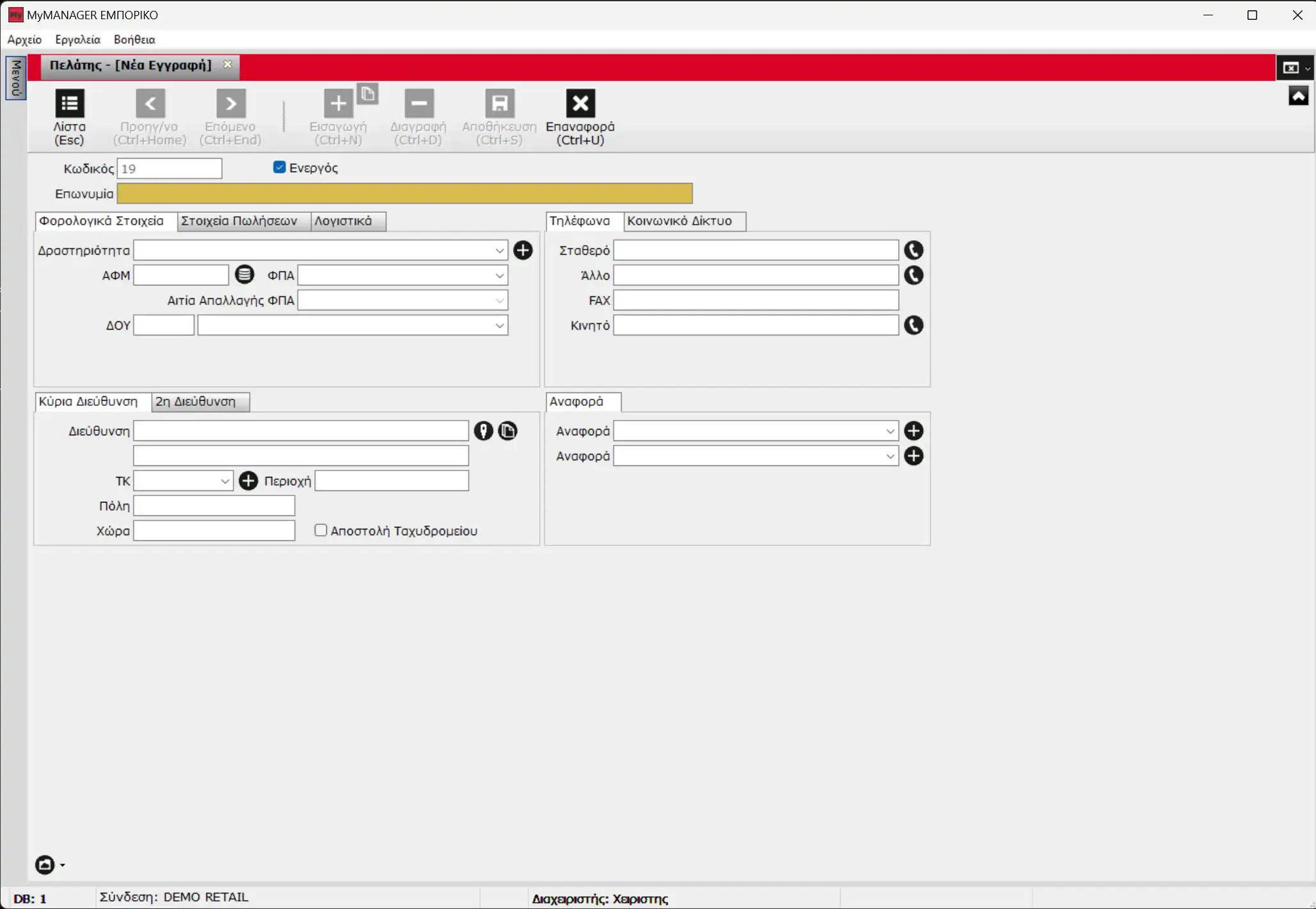Click the map pin icon beside Διεύθυνση
This screenshot has width=1316, height=909.
tap(483, 431)
